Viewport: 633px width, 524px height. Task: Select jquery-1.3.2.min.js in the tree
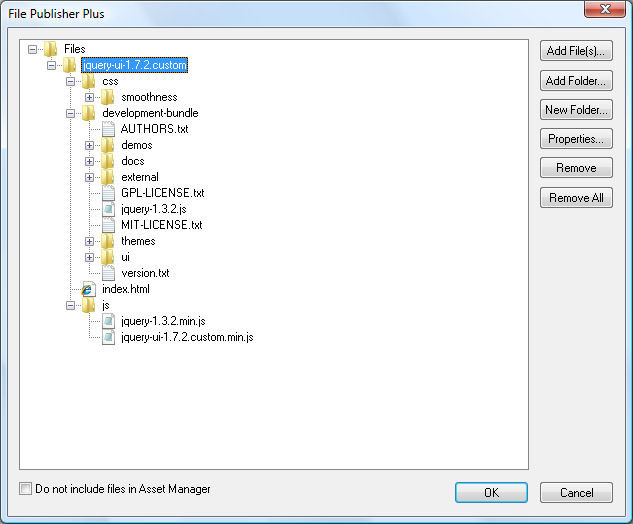click(x=163, y=321)
